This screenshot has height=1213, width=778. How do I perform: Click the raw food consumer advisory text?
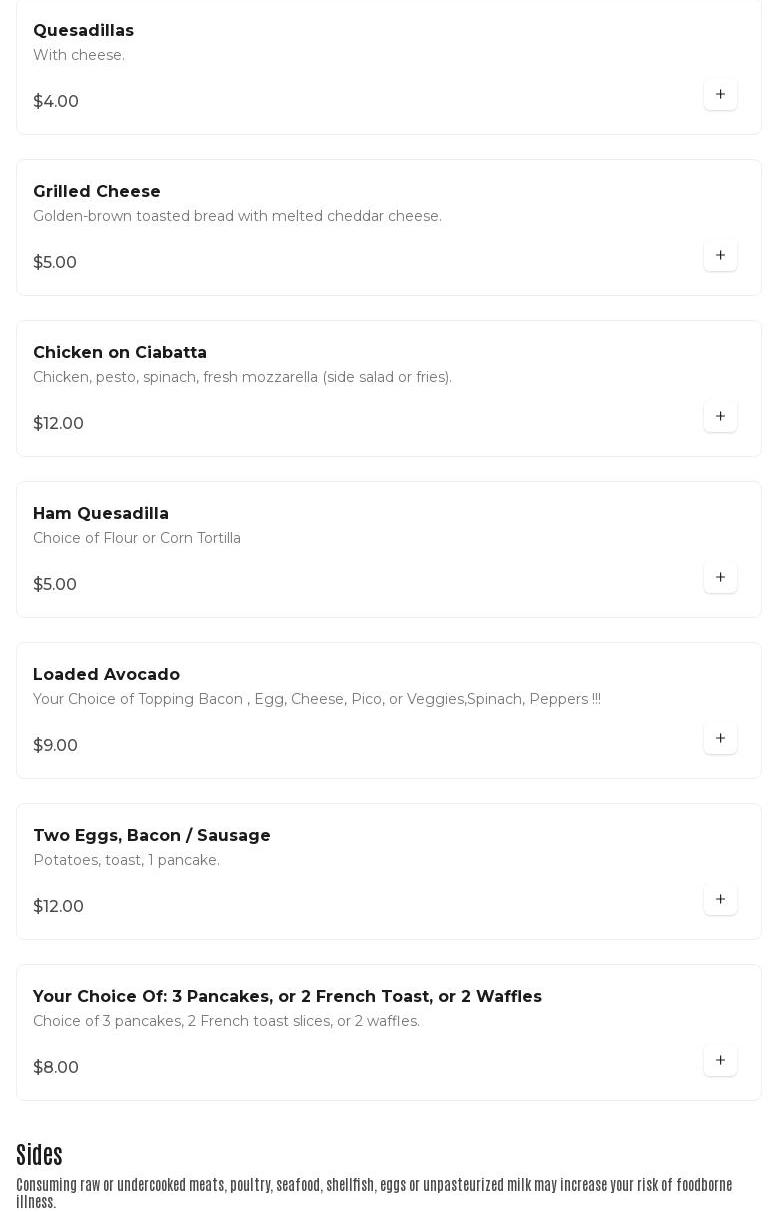[x=374, y=1193]
